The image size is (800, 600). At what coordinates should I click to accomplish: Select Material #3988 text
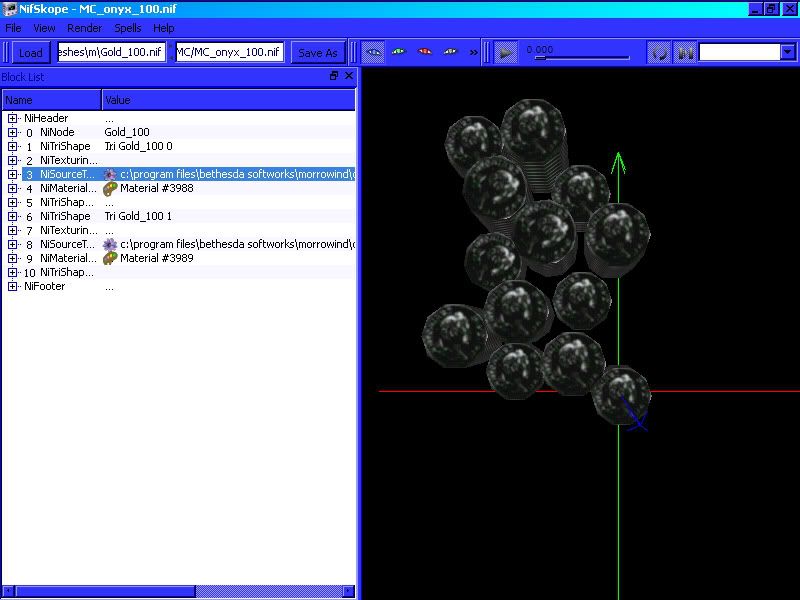157,188
